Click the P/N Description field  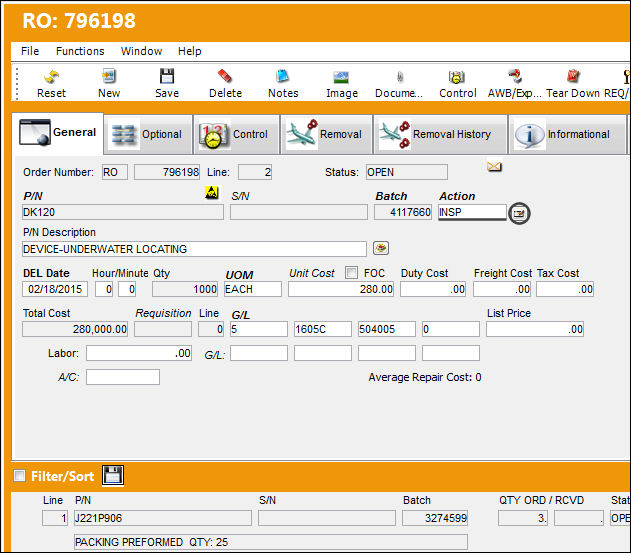194,249
